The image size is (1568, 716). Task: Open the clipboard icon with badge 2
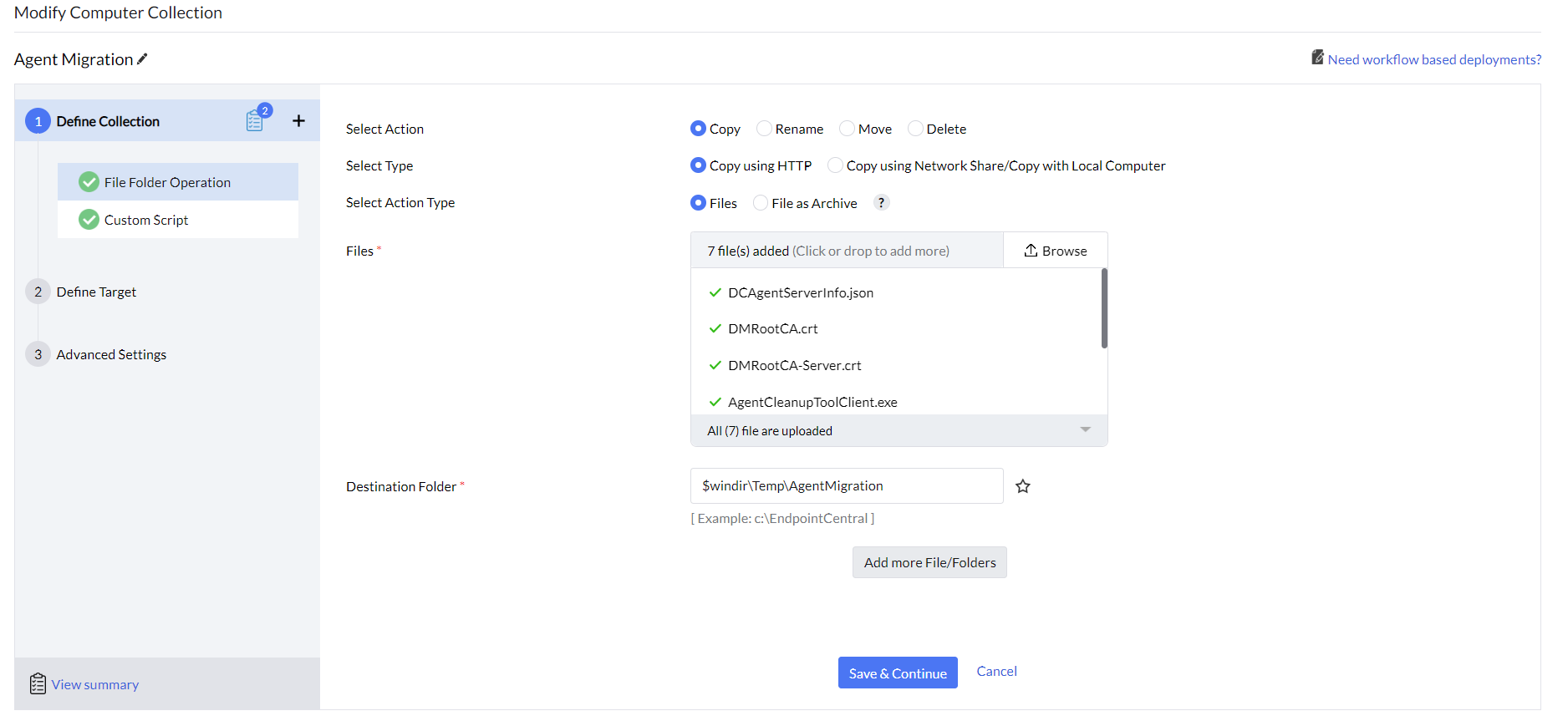click(x=255, y=121)
